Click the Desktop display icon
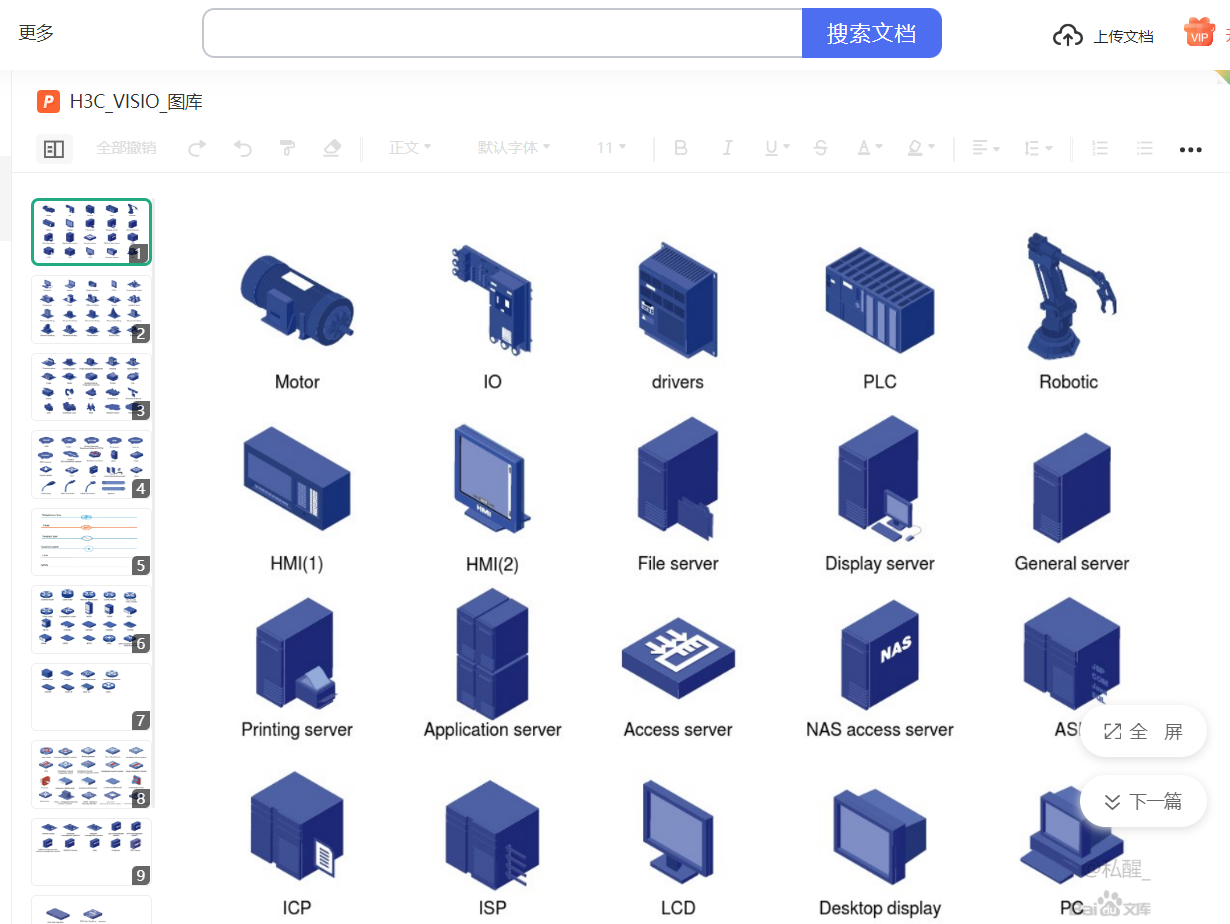The width and height of the screenshot is (1230, 924). coord(880,838)
